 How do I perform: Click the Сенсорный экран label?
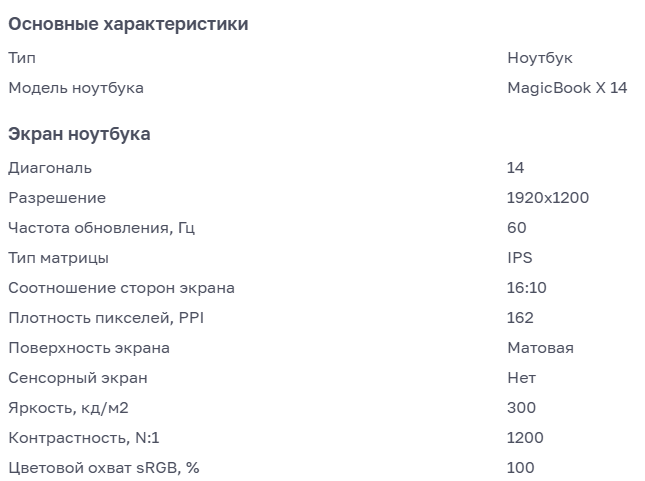(x=78, y=378)
